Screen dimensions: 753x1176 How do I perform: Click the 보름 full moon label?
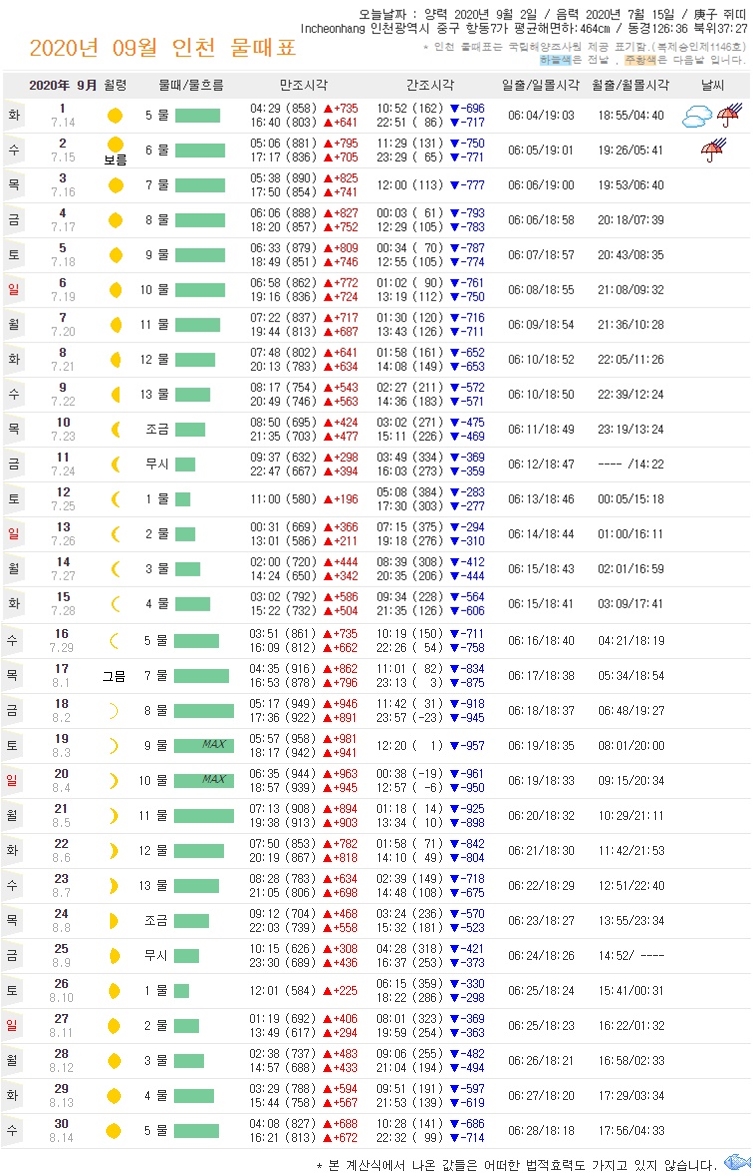[x=115, y=159]
